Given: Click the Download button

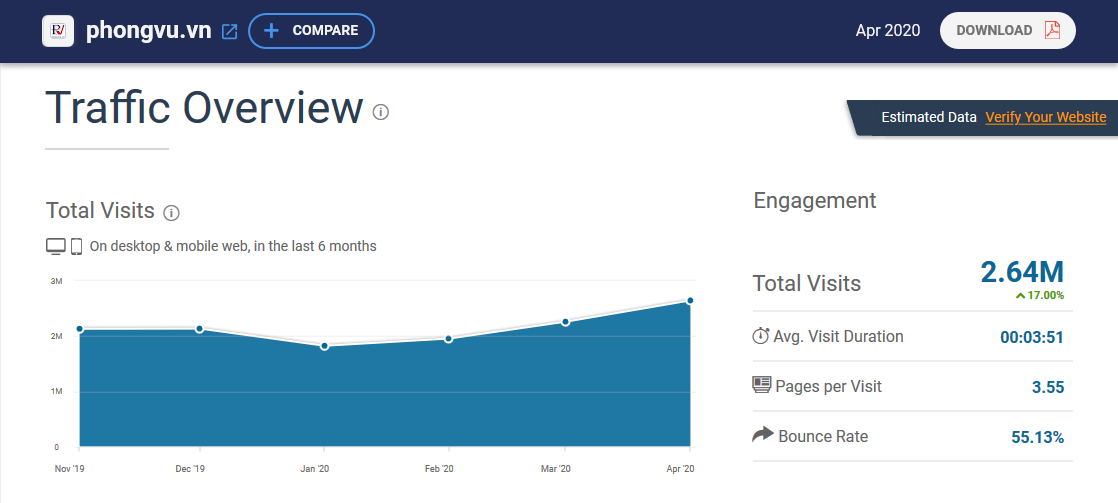Looking at the screenshot, I should click(1006, 31).
